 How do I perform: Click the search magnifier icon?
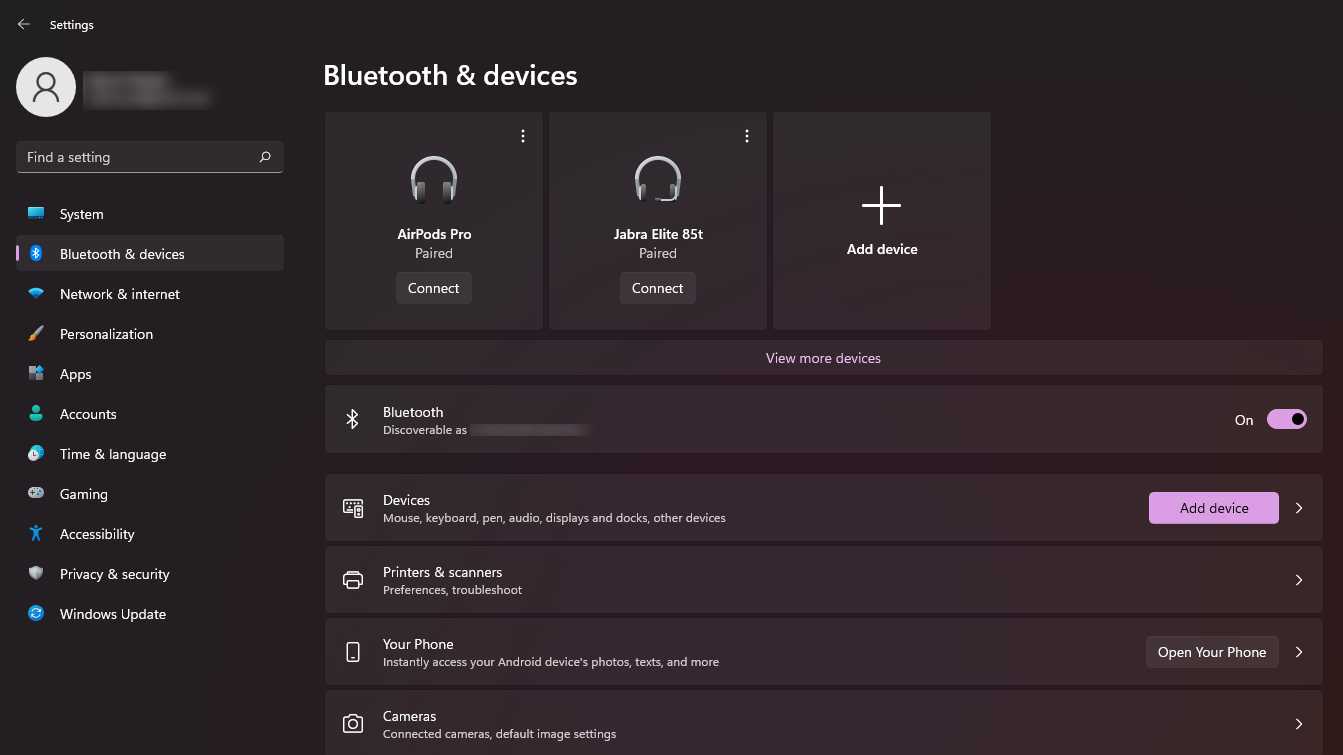tap(265, 157)
